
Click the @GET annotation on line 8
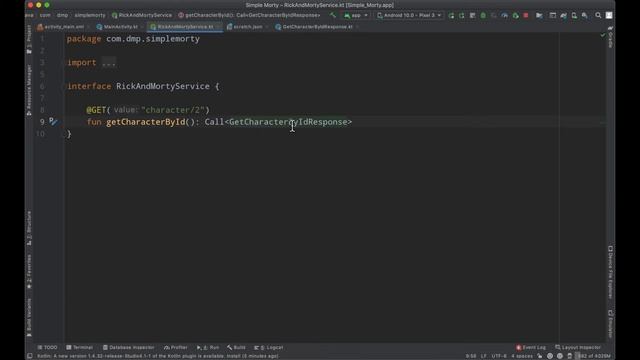click(x=96, y=110)
